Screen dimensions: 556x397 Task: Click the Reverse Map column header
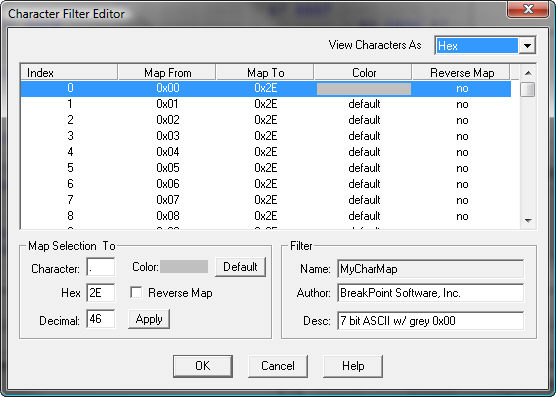pos(461,73)
